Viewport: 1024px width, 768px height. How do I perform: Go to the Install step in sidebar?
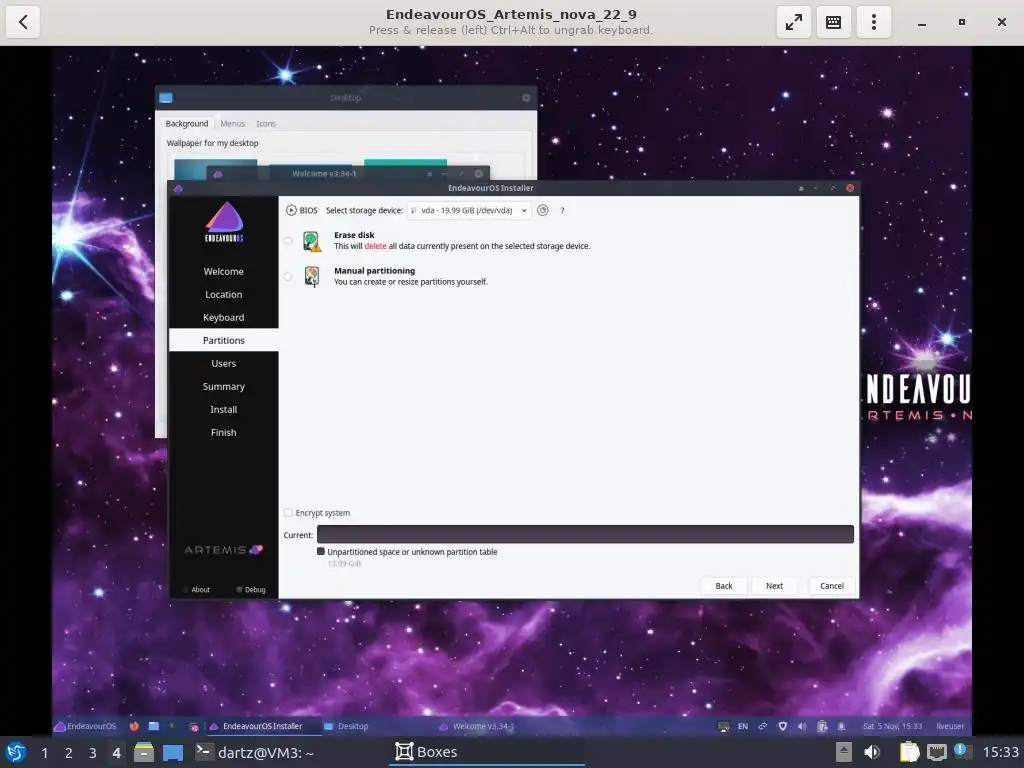223,409
